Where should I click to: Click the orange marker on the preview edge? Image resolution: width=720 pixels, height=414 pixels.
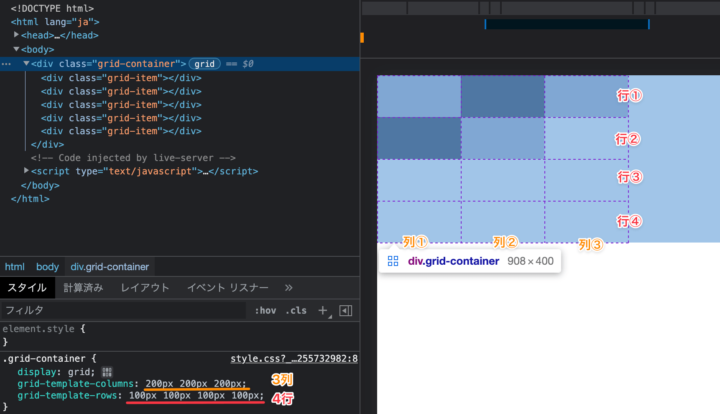pyautogui.click(x=362, y=38)
